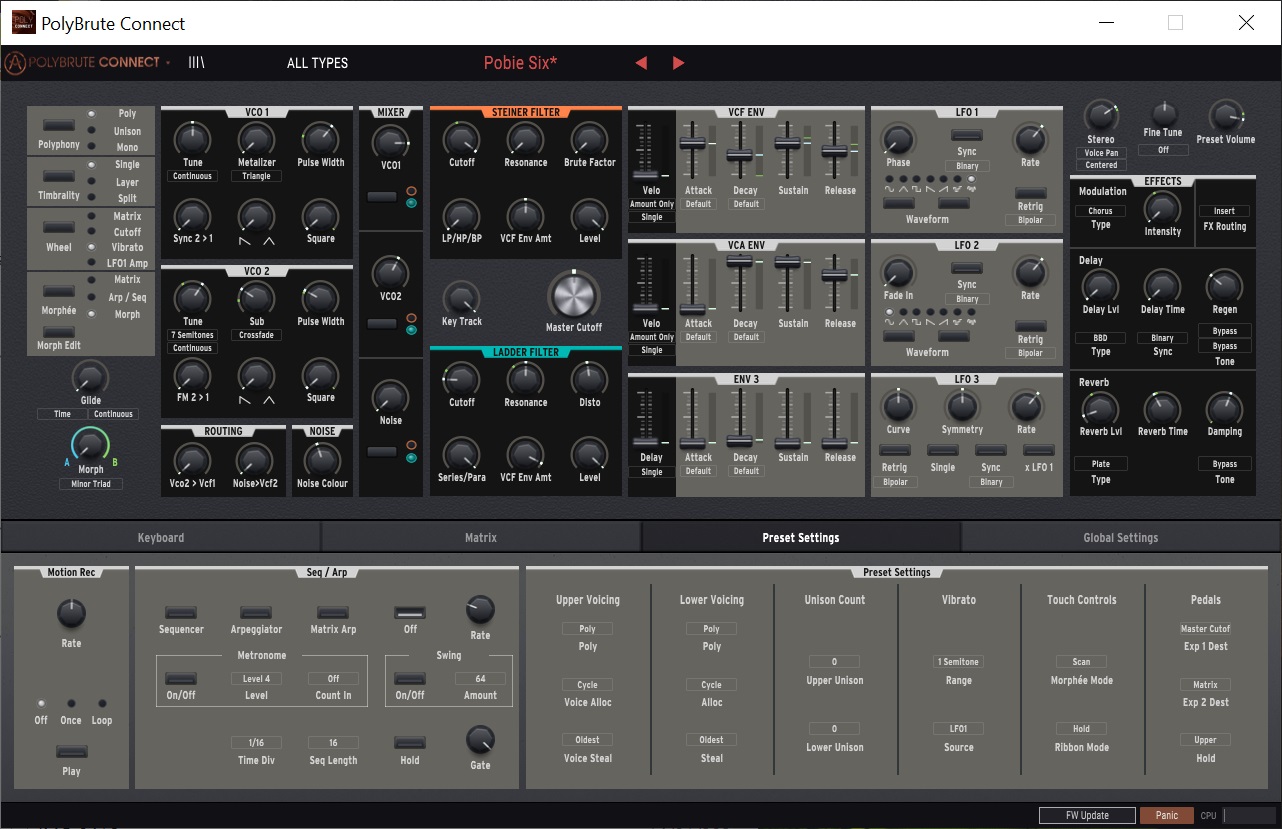Open the Global Settings tab

(x=1120, y=537)
